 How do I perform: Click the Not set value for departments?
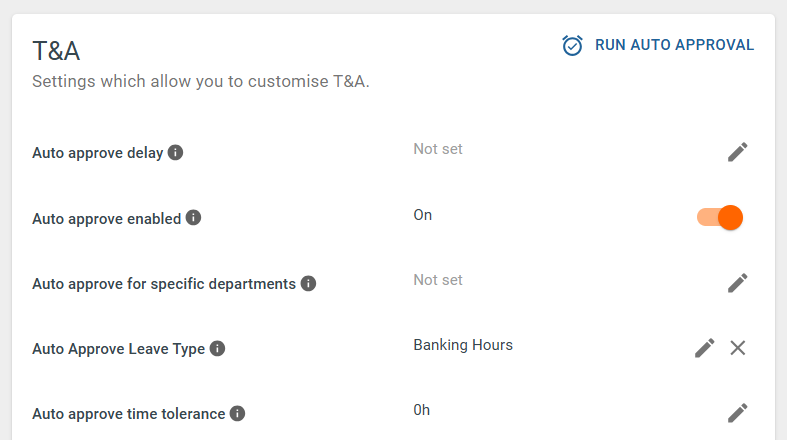tap(438, 280)
